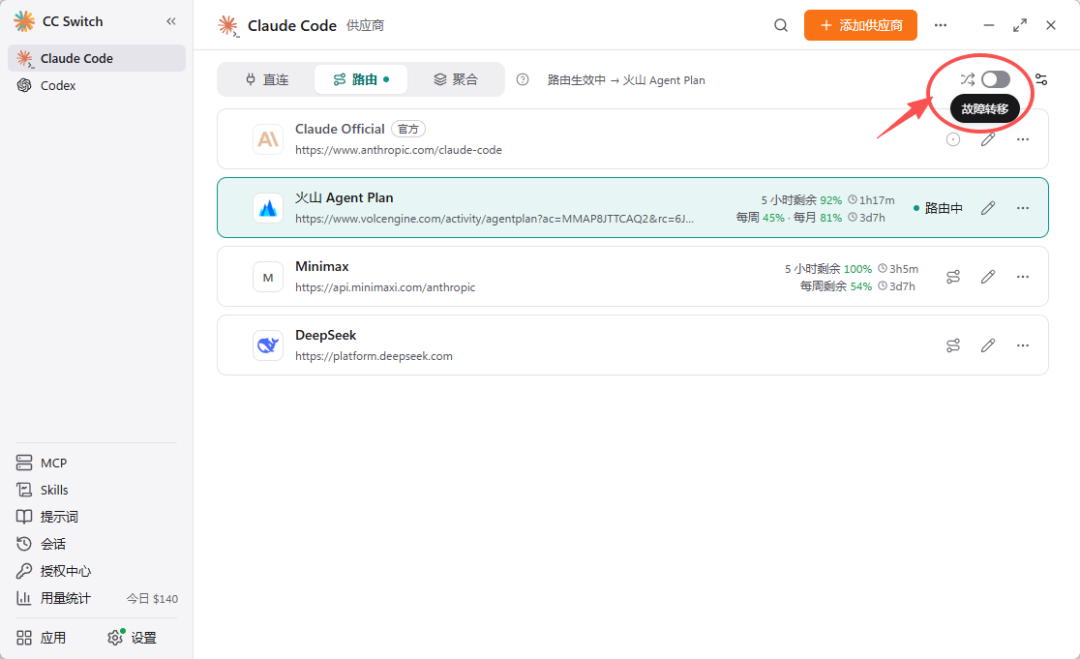Switch to the 直连 tab
Screen dimensions: 1080x659
267,80
